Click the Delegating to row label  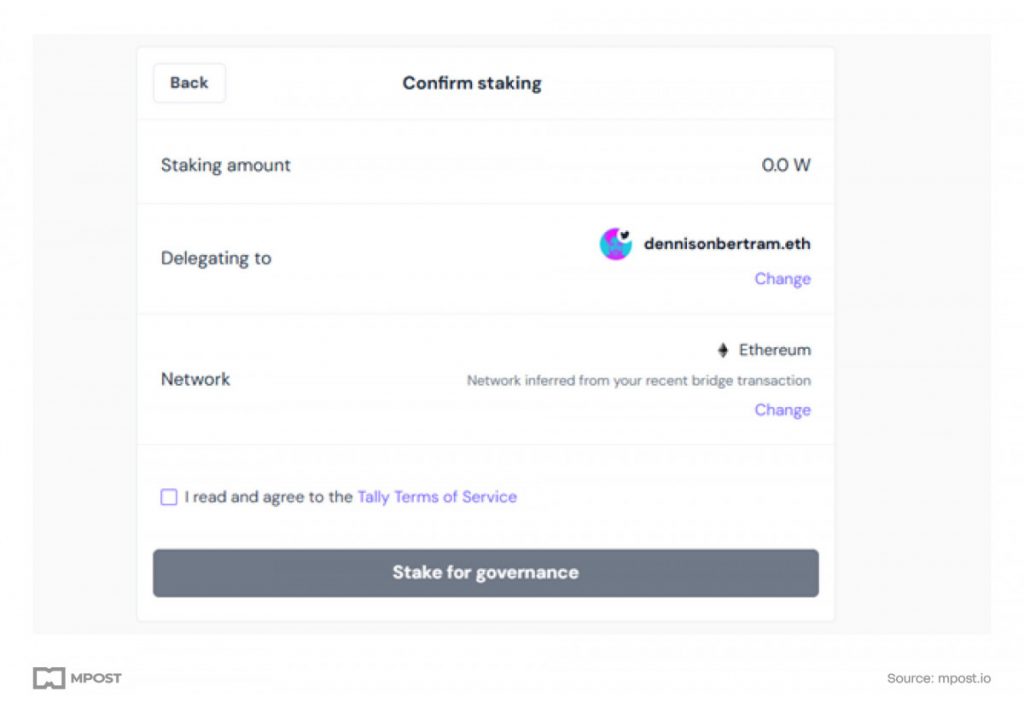click(x=216, y=258)
